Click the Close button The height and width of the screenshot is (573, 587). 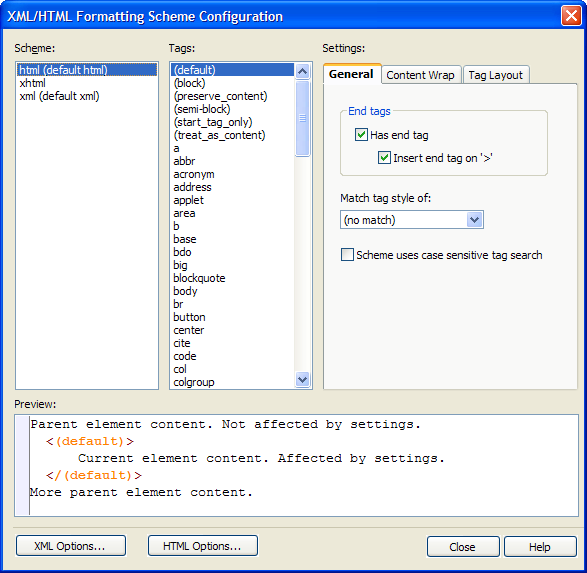click(463, 547)
